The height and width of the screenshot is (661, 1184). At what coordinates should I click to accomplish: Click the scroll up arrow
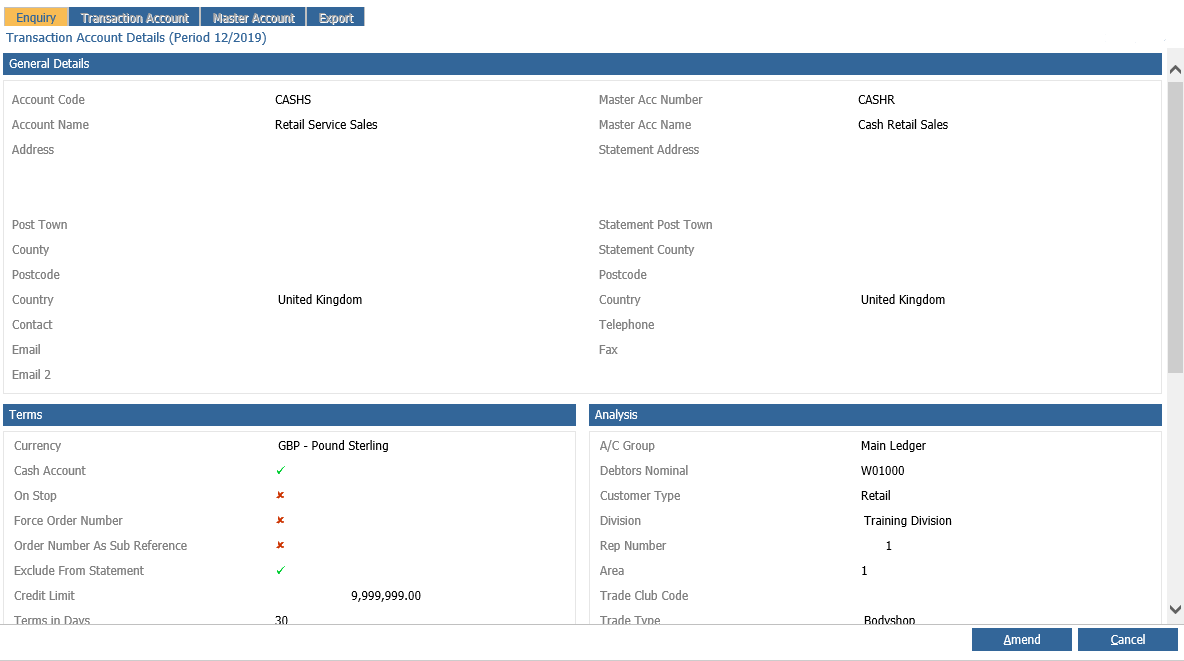[x=1175, y=69]
